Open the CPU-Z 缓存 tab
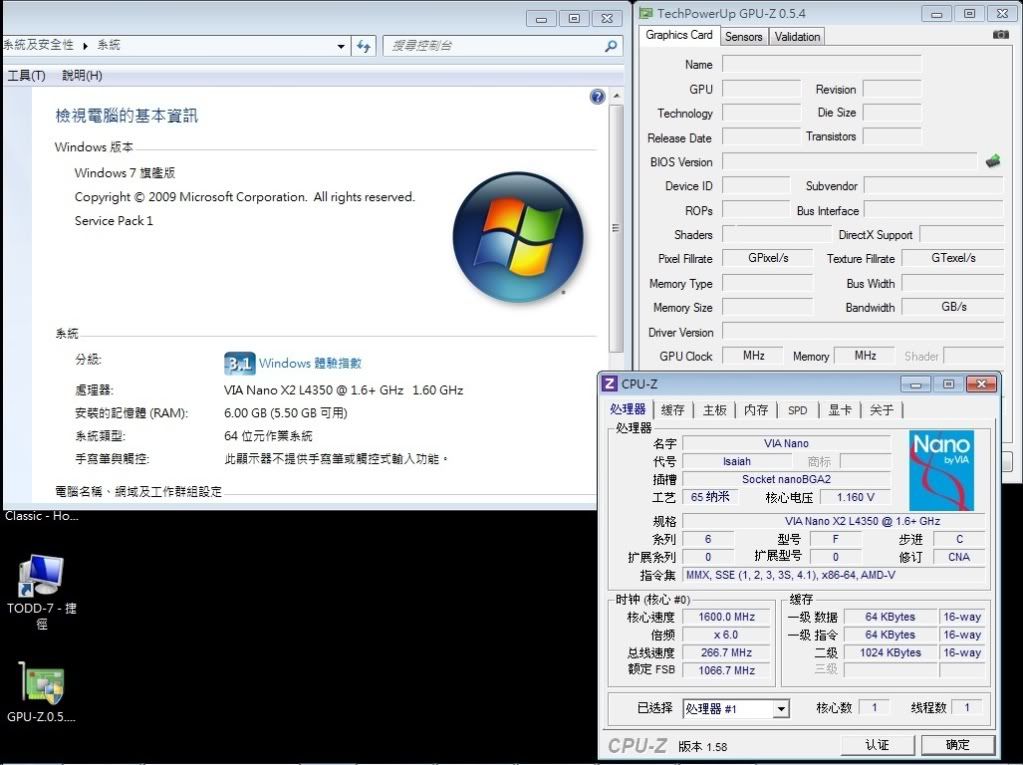 673,410
